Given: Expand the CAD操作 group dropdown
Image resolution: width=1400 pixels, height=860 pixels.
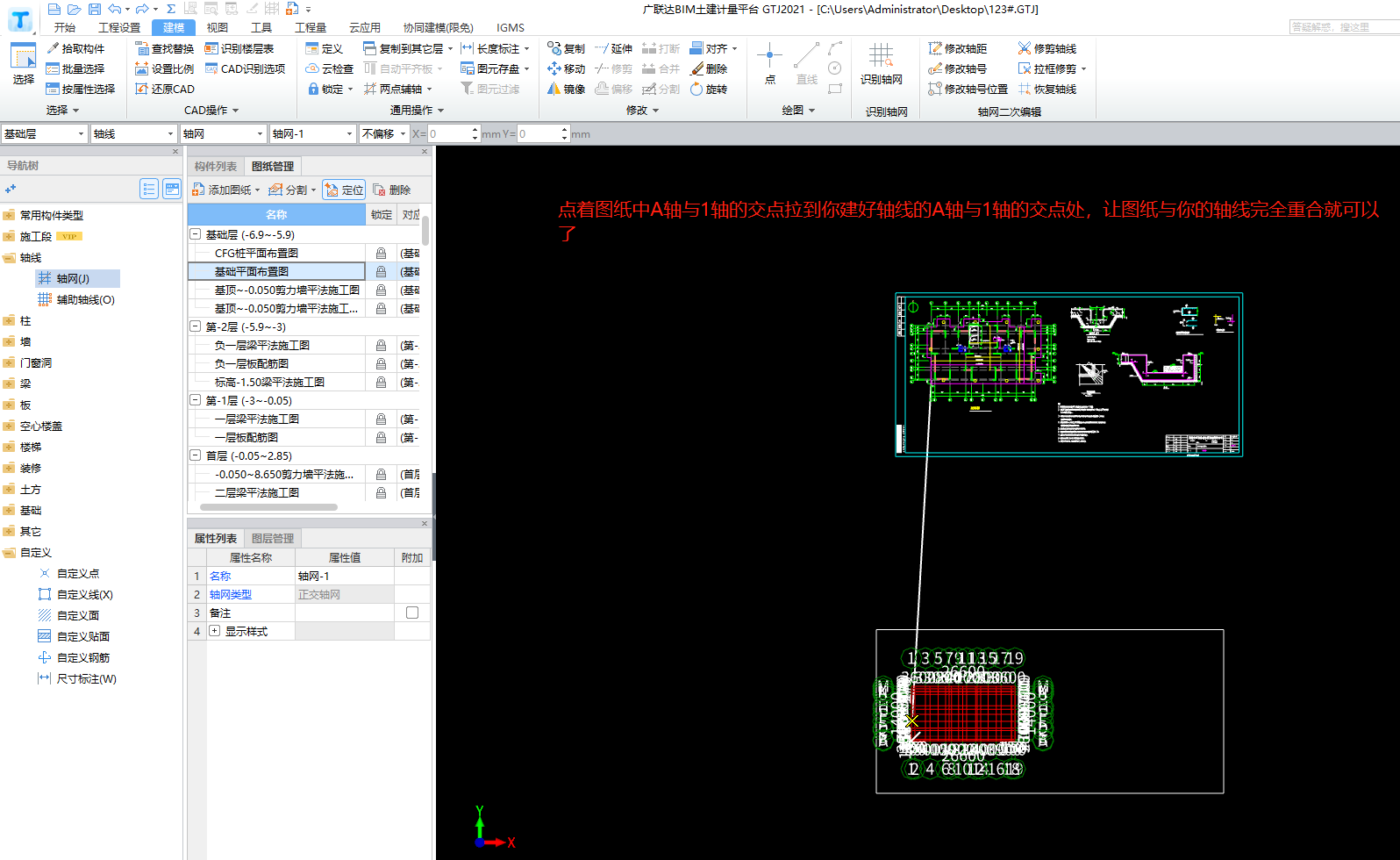Looking at the screenshot, I should pos(211,111).
